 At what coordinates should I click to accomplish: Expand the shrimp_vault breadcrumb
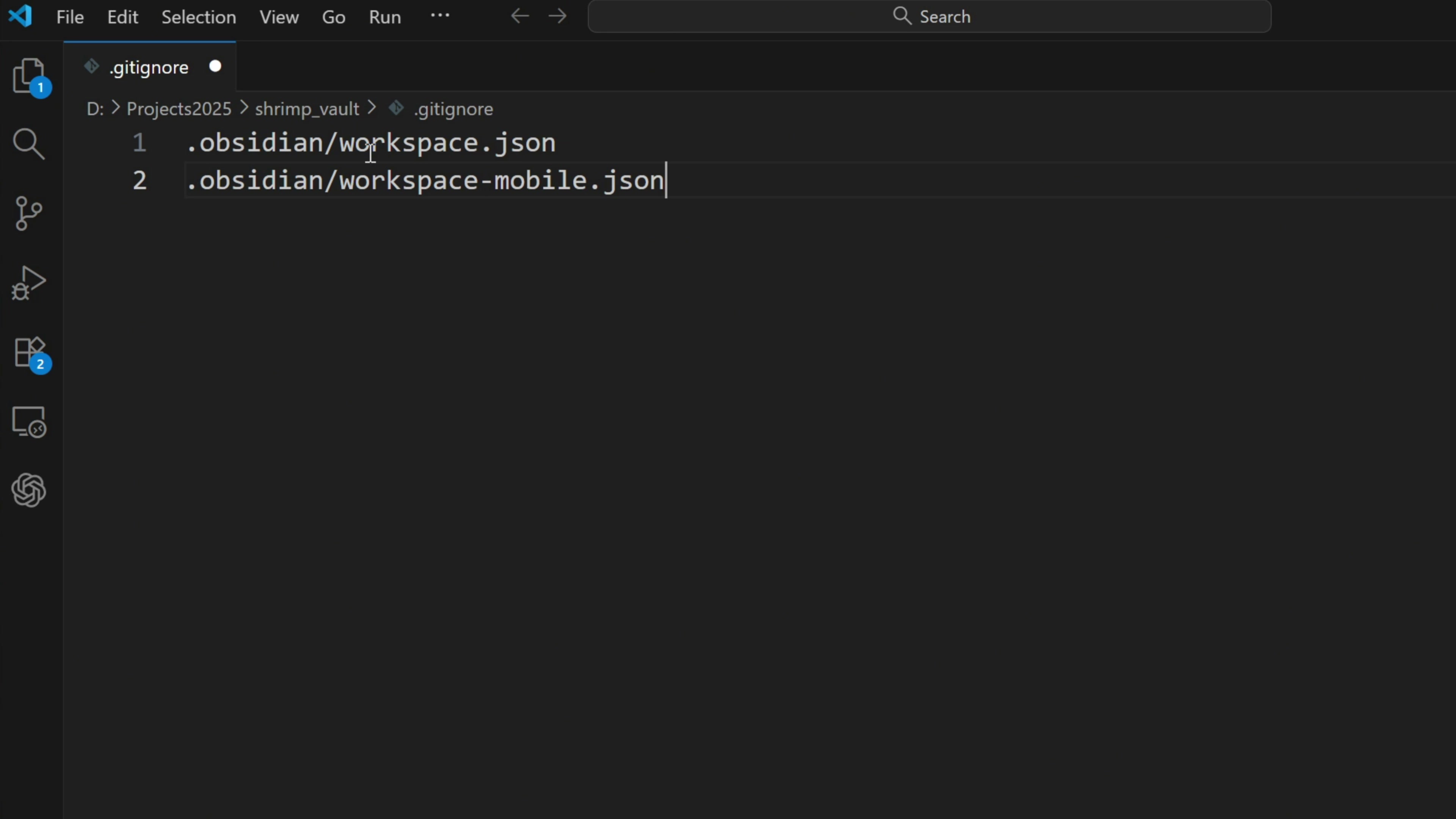pyautogui.click(x=307, y=108)
